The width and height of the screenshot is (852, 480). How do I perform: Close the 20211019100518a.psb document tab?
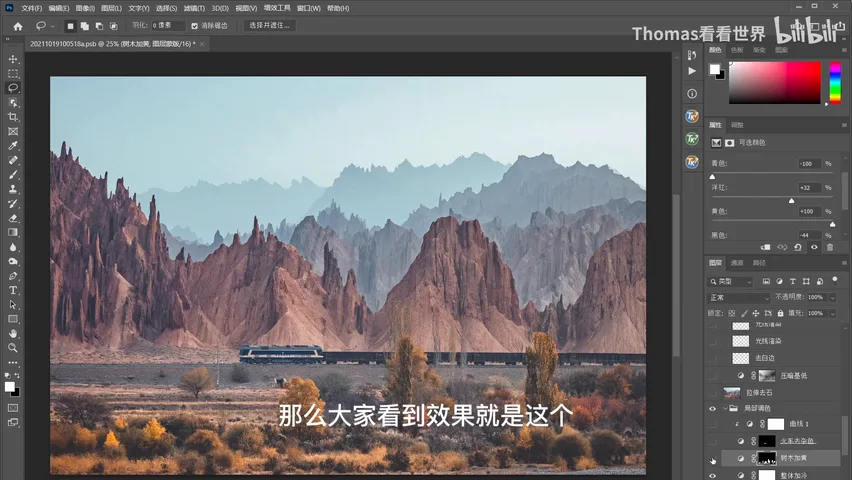pos(202,44)
